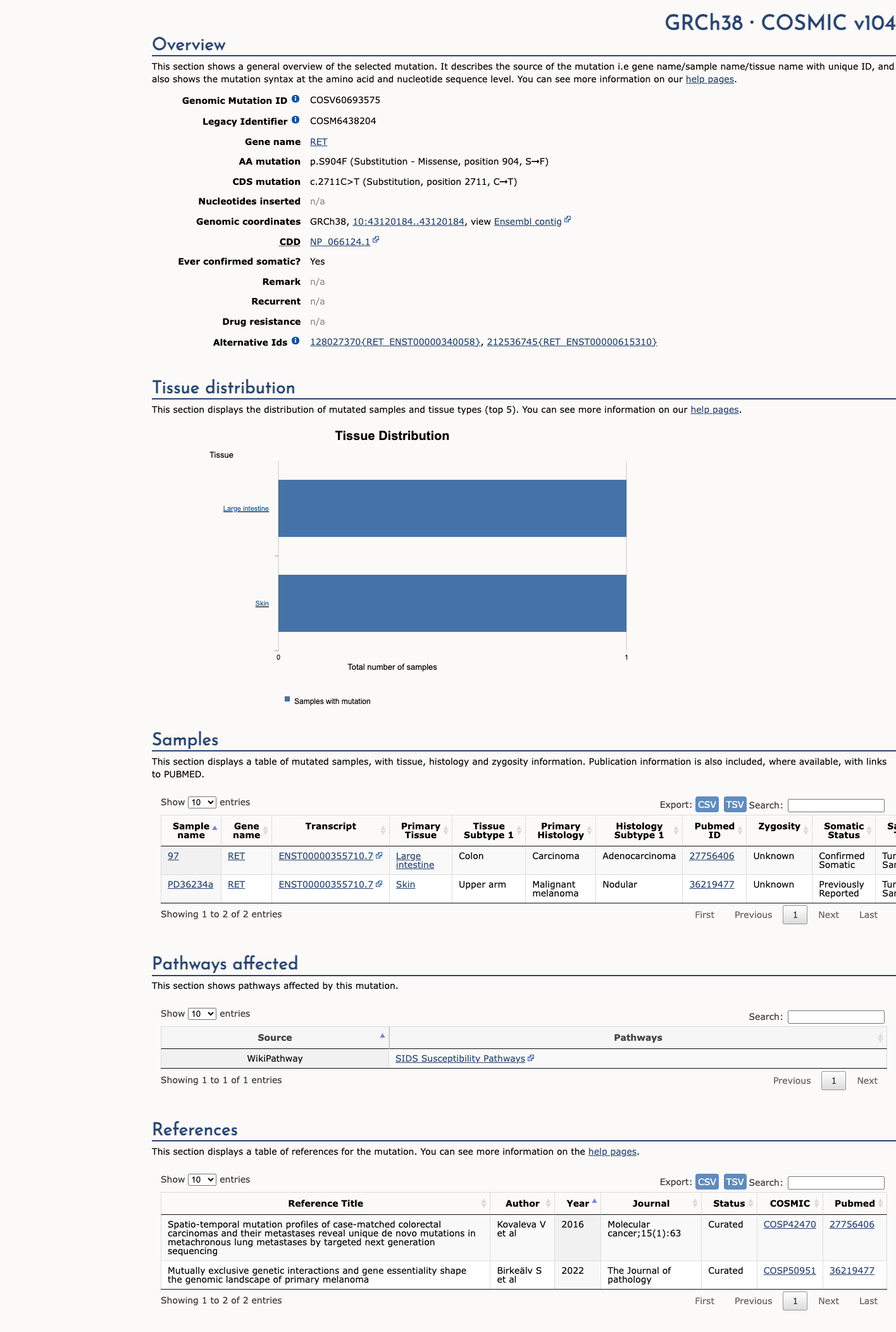The image size is (896, 1332).
Task: Click Next in Samples pagination
Action: pyautogui.click(x=828, y=915)
